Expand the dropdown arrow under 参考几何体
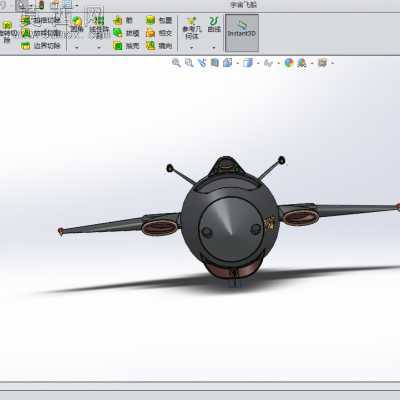This screenshot has width=400, height=400. point(192,47)
